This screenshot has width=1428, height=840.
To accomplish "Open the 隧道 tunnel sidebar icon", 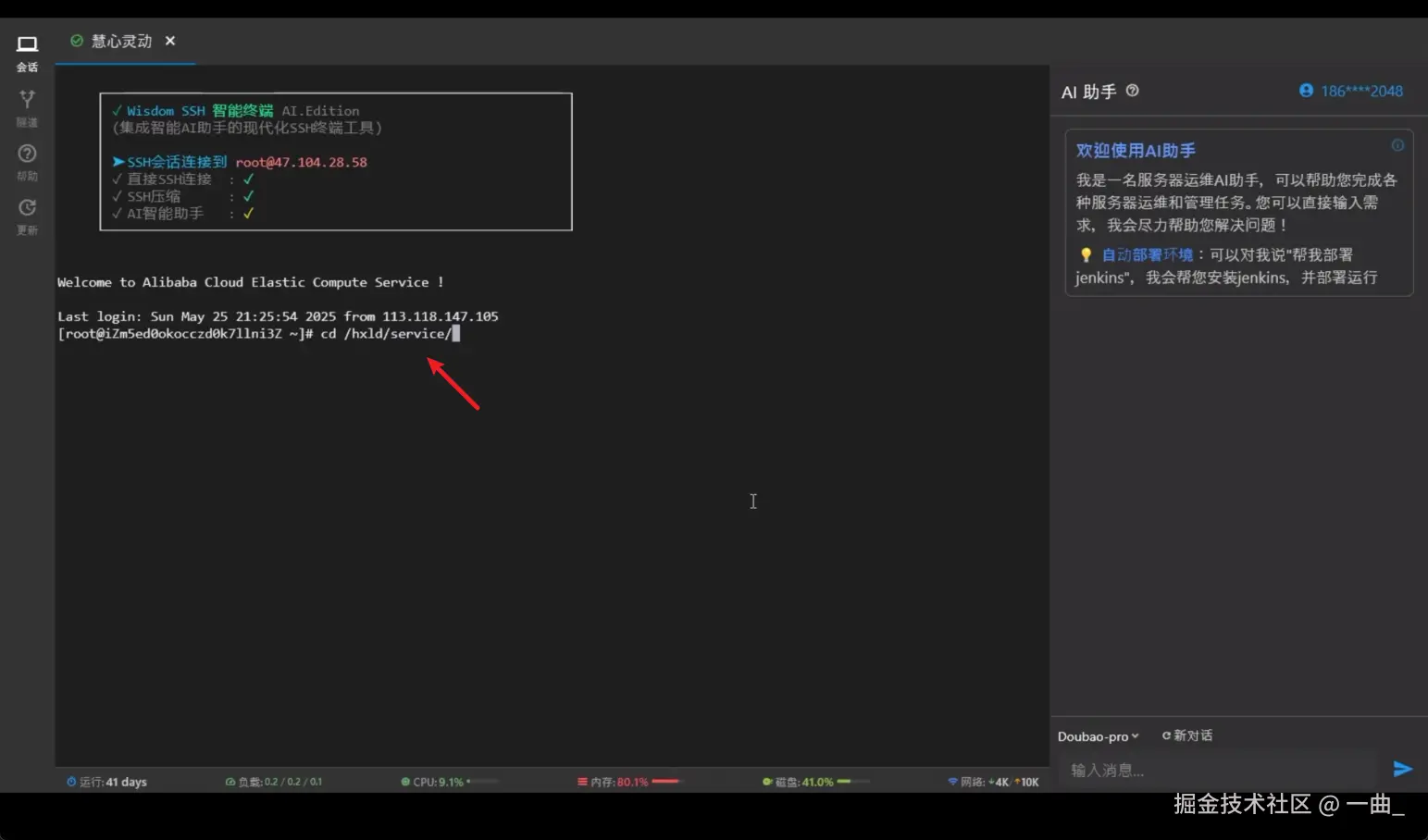I will (x=27, y=107).
